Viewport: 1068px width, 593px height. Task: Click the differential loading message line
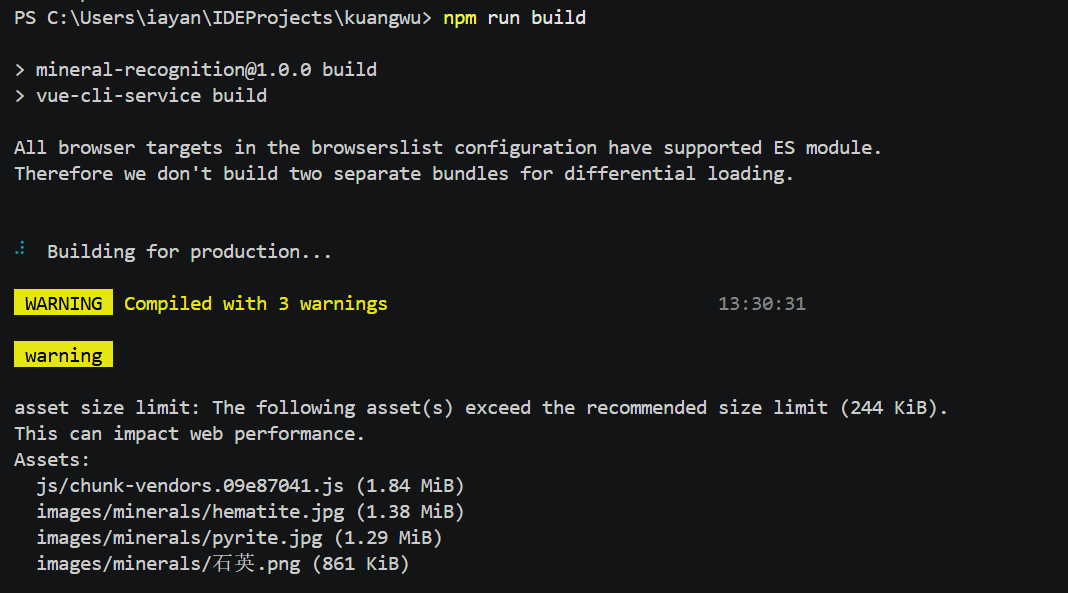[404, 174]
